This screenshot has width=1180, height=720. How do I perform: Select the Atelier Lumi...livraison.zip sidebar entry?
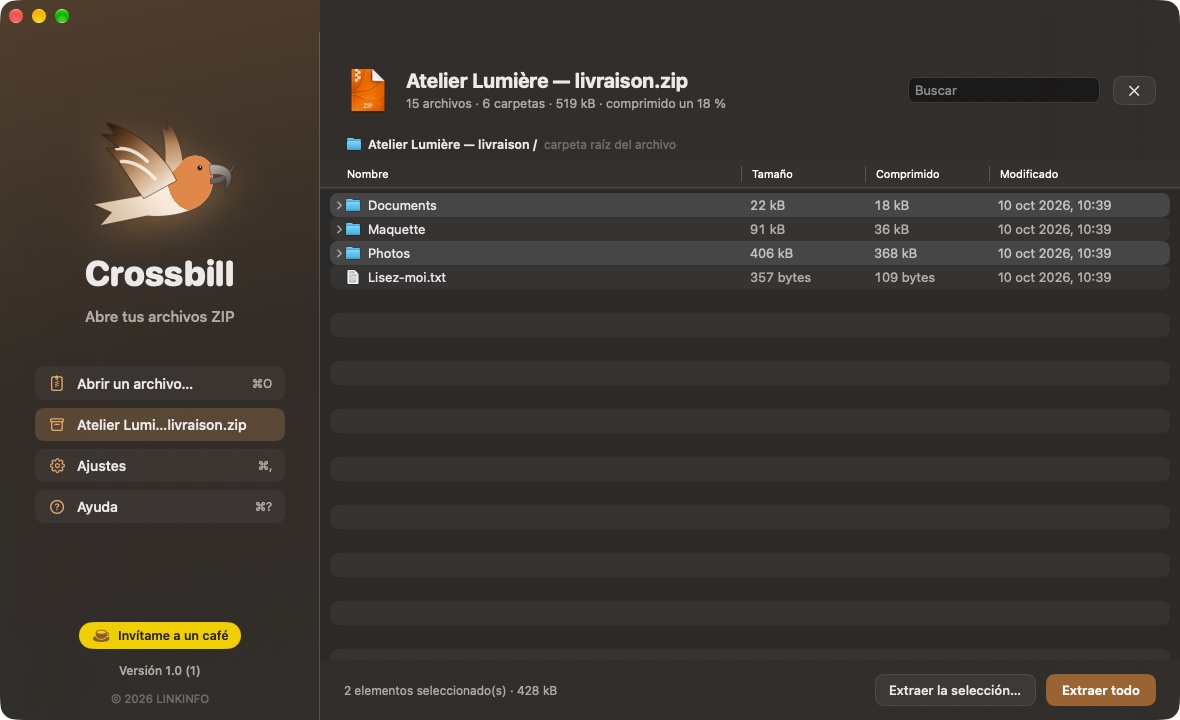pos(160,425)
